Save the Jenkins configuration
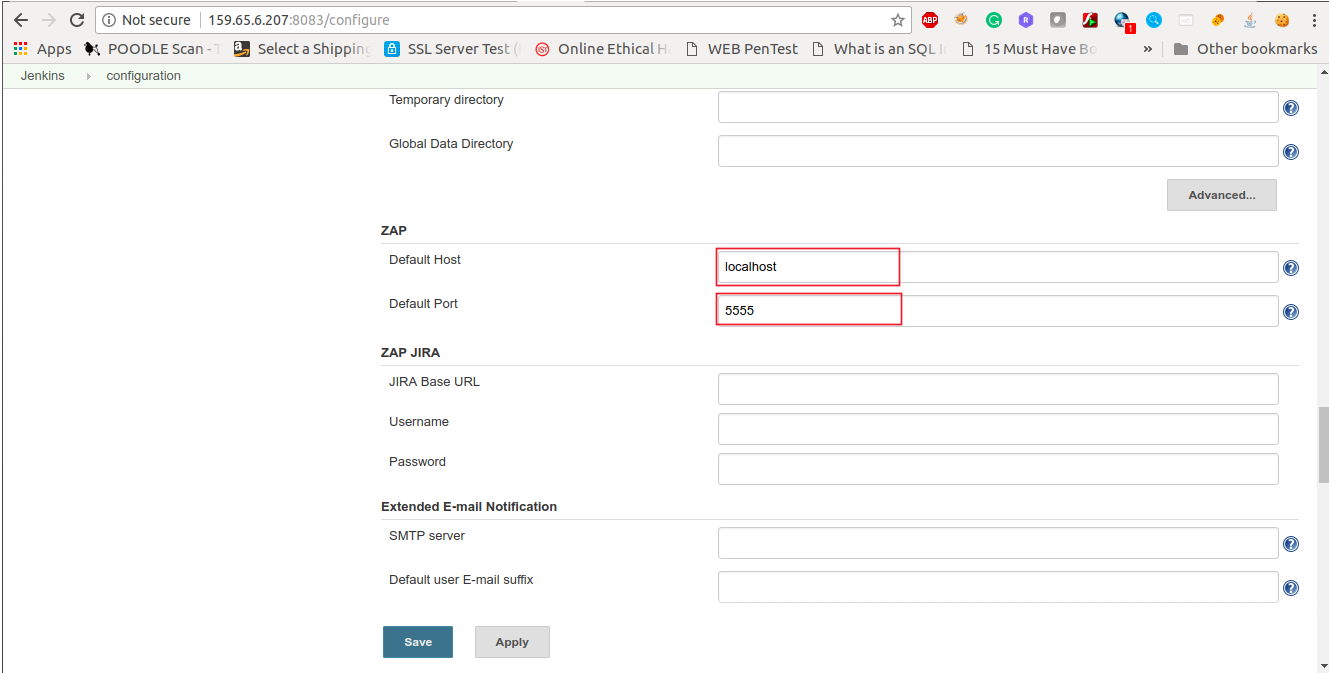The height and width of the screenshot is (673, 1329). click(417, 641)
